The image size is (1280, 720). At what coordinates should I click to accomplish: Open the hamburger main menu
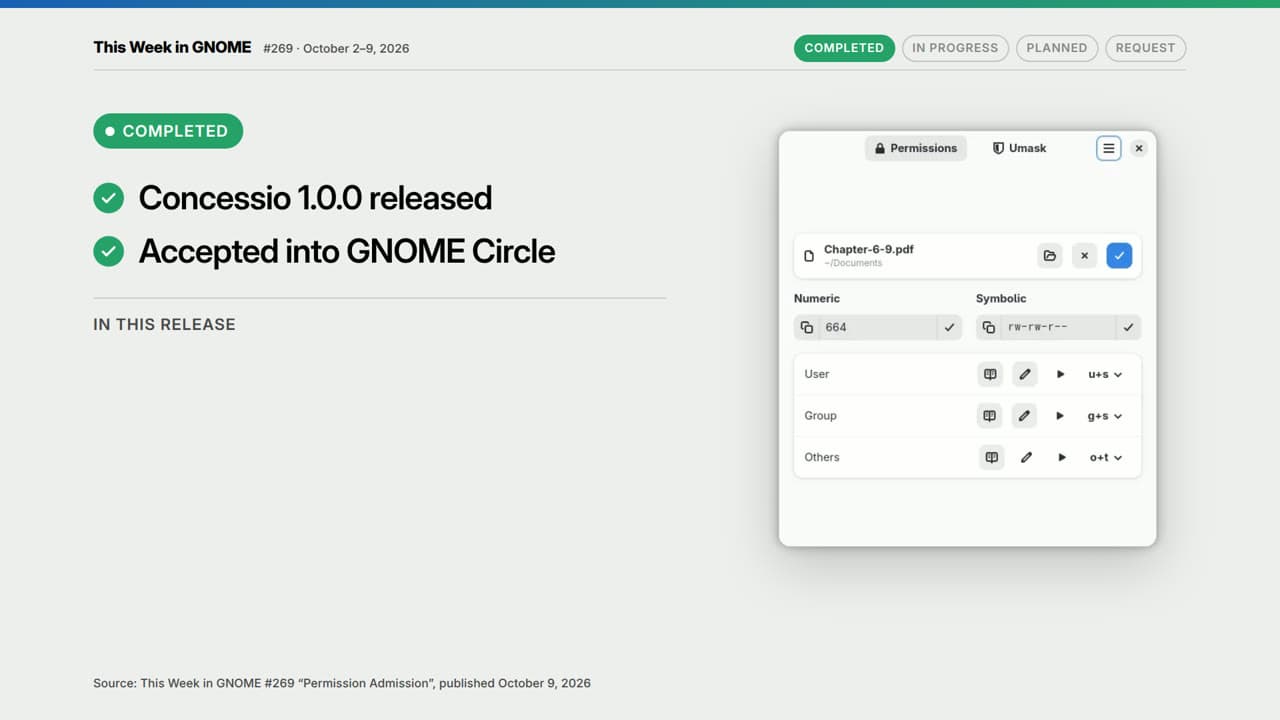click(x=1108, y=148)
